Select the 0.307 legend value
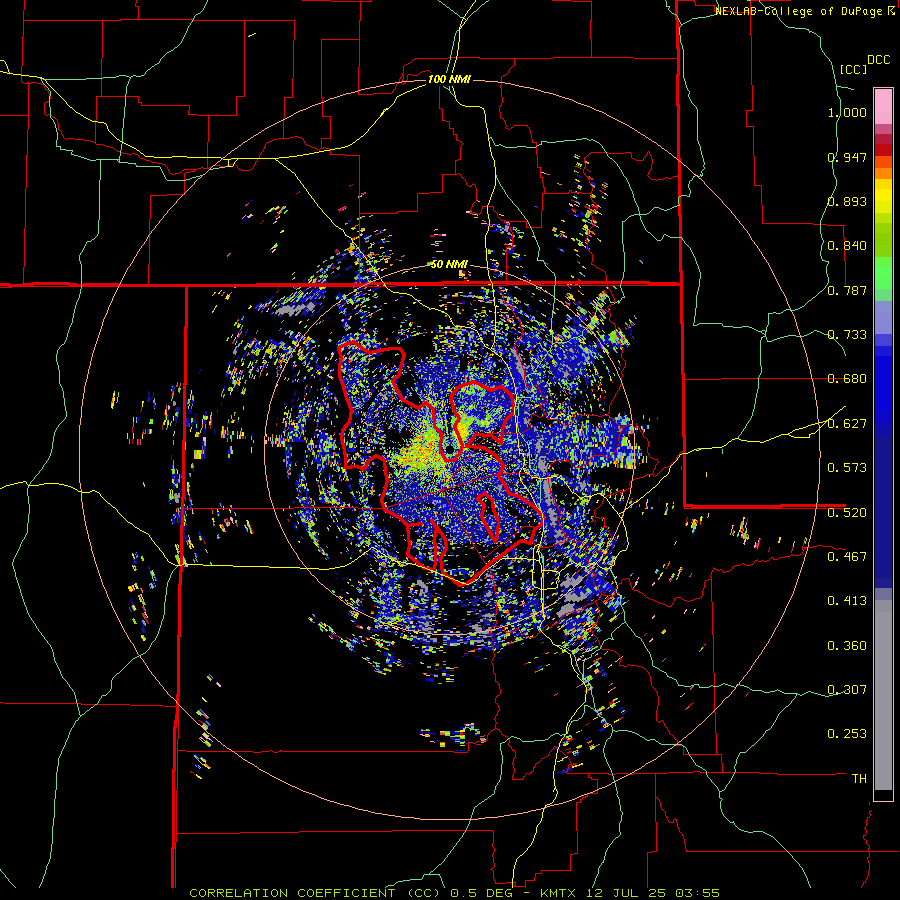This screenshot has height=900, width=900. coord(847,690)
